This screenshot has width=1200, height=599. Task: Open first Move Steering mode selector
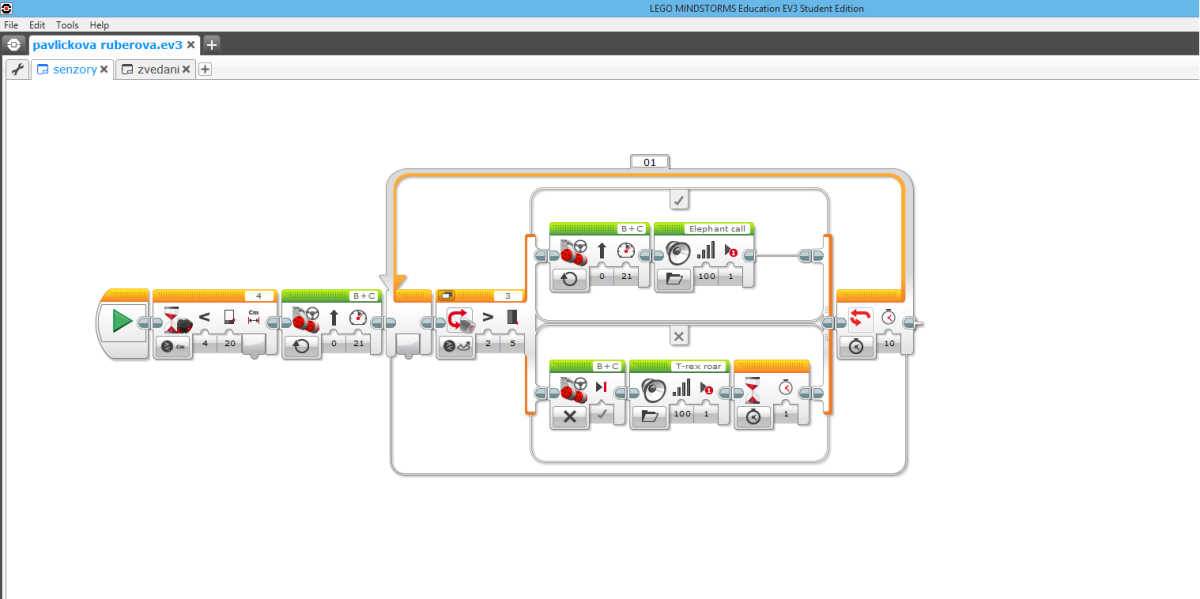click(x=302, y=346)
